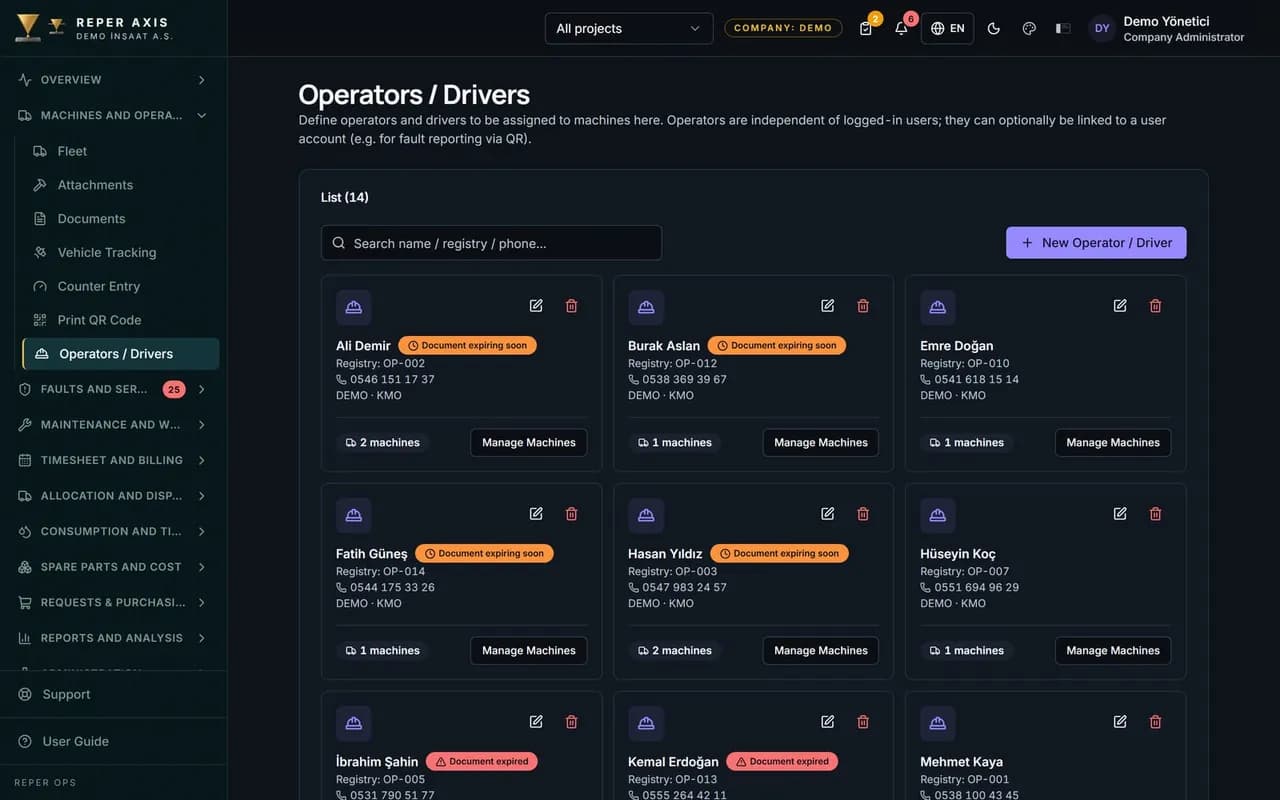Open the notifications bell icon

click(x=901, y=28)
